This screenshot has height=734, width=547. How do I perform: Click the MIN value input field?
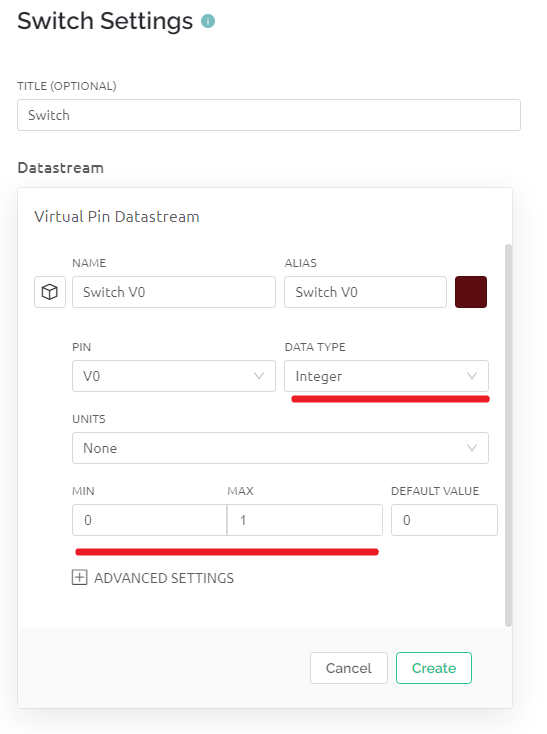tap(149, 520)
